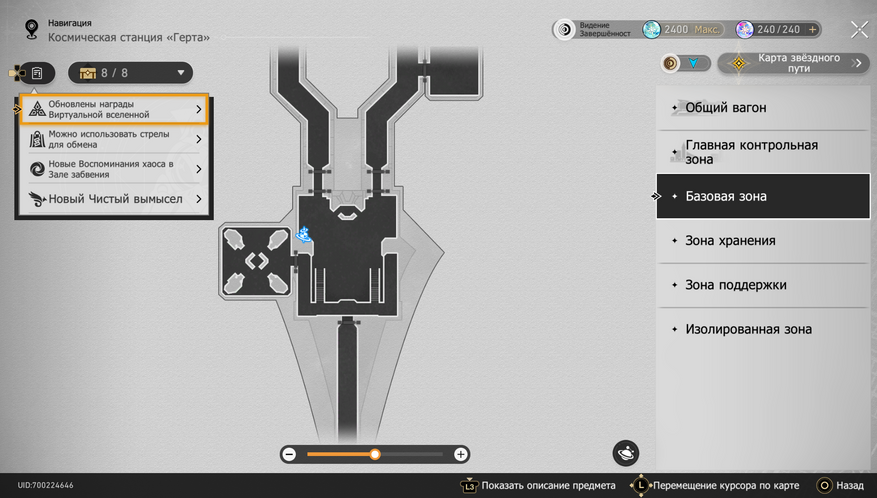Close the map with X icon

[x=859, y=30]
